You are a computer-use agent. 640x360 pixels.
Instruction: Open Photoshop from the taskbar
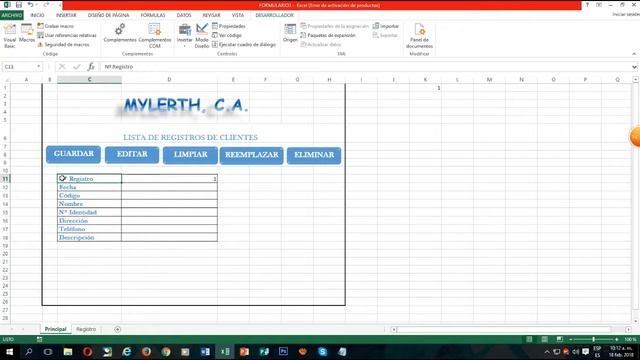(x=283, y=351)
